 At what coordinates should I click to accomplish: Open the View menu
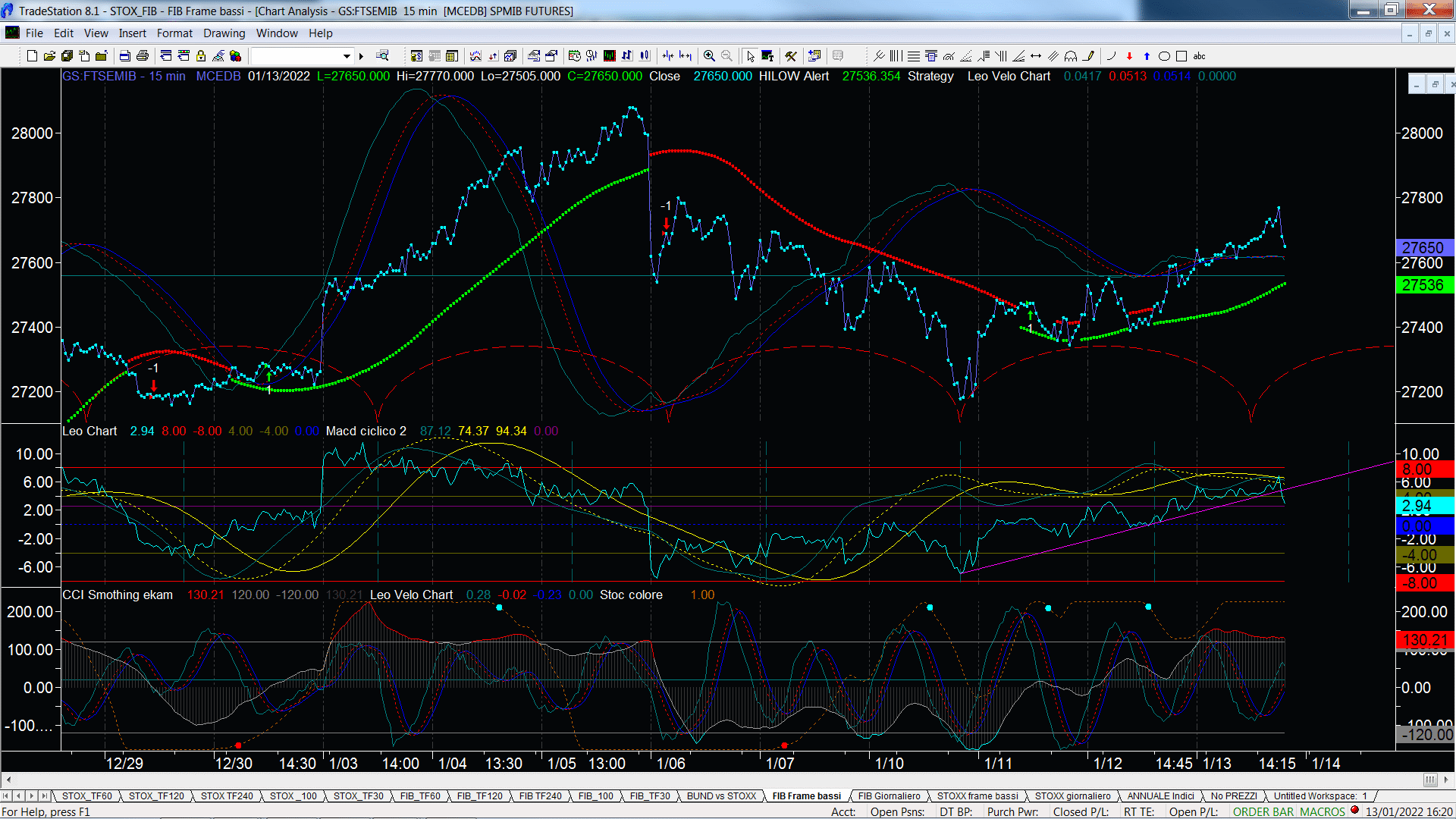click(x=96, y=33)
